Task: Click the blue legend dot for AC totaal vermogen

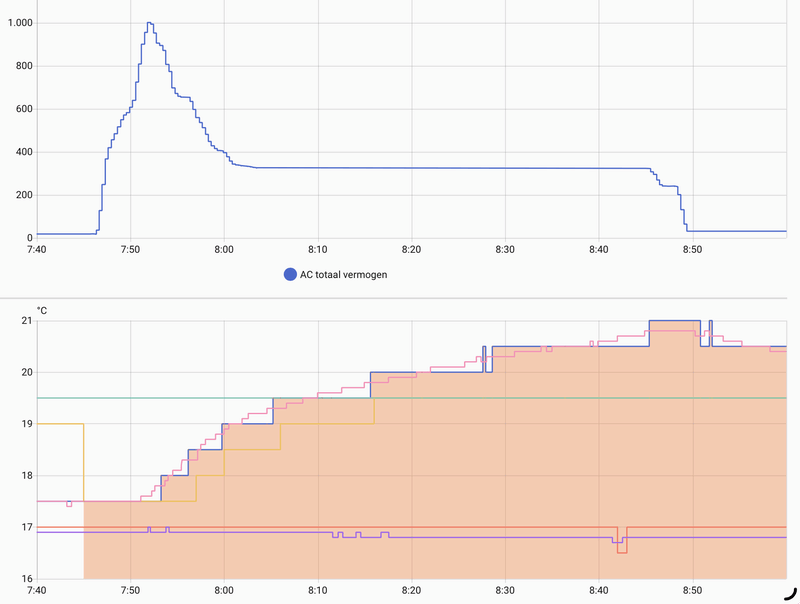Action: tap(288, 274)
